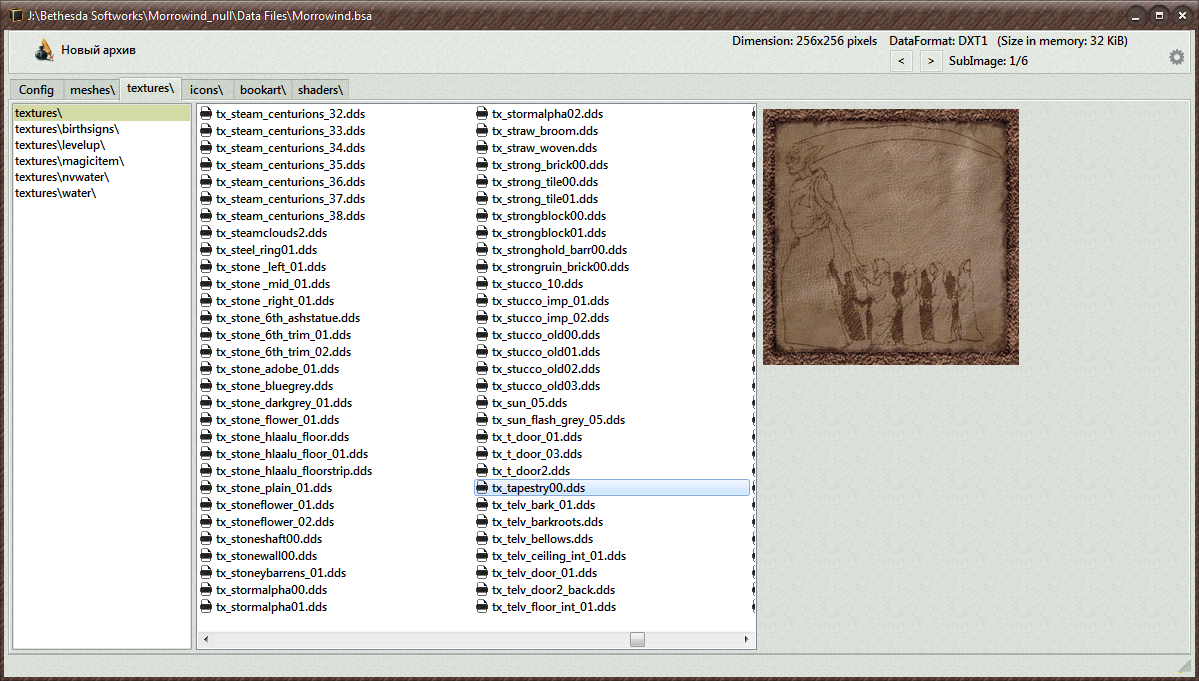Viewport: 1199px width, 681px height.
Task: Switch to the Config tab
Action: point(37,89)
